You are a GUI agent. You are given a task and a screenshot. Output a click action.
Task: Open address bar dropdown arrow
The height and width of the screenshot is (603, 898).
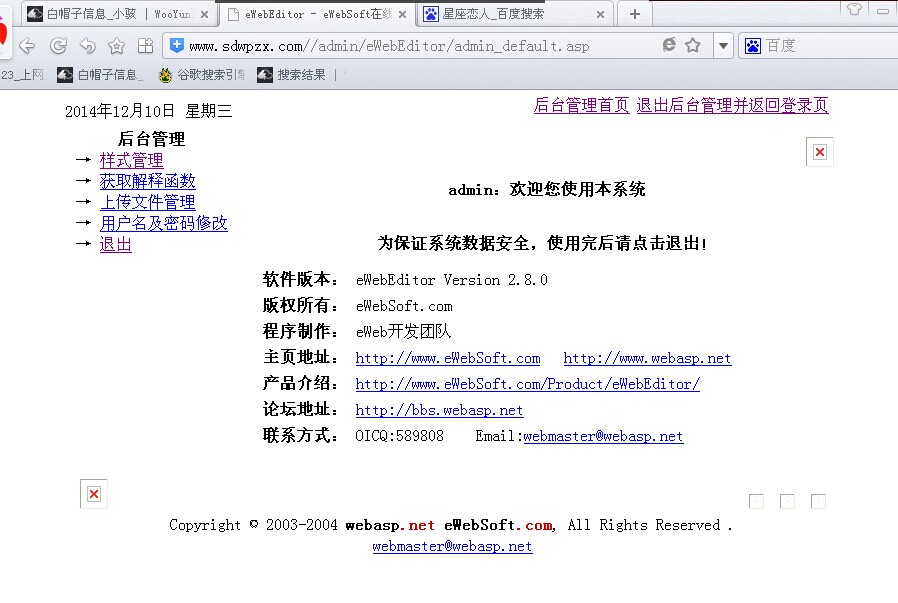723,46
